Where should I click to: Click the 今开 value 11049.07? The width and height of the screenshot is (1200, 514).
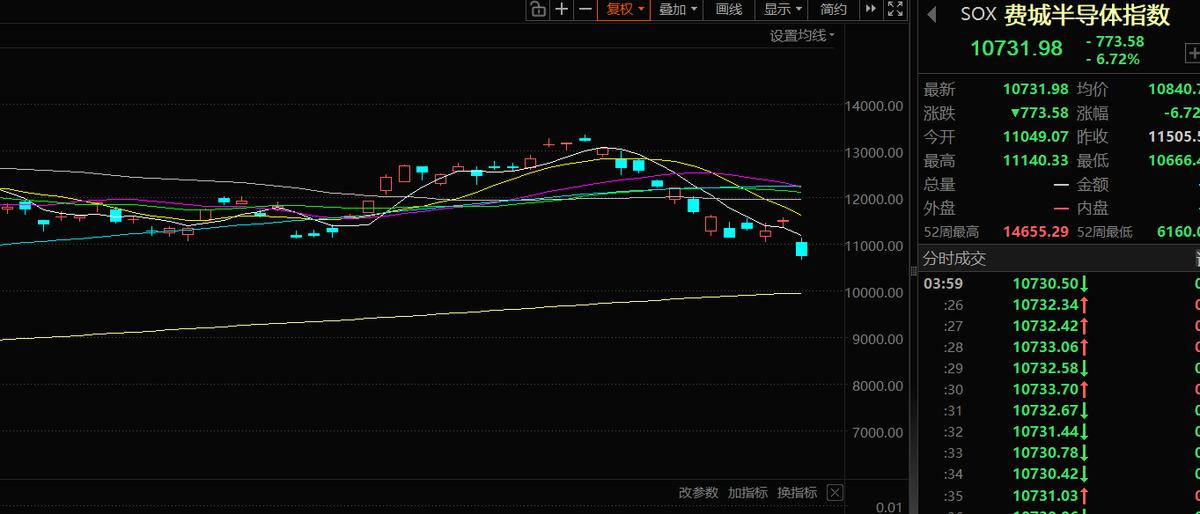point(1036,136)
